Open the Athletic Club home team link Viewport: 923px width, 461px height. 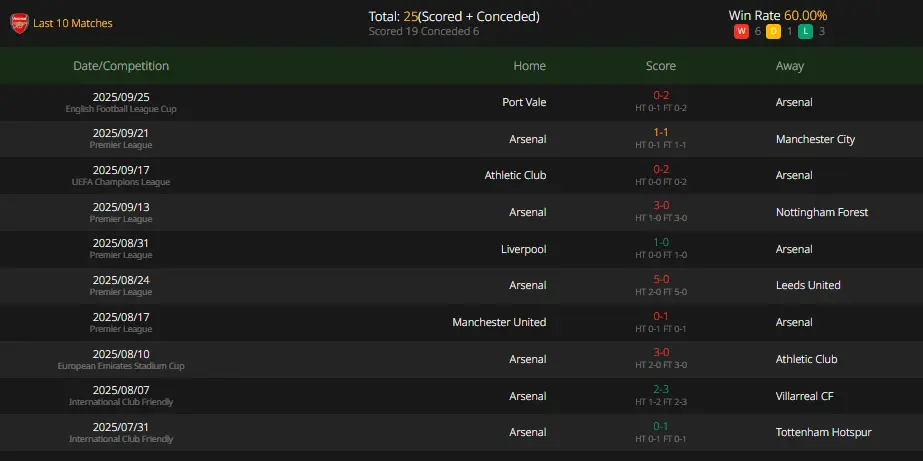pos(515,175)
